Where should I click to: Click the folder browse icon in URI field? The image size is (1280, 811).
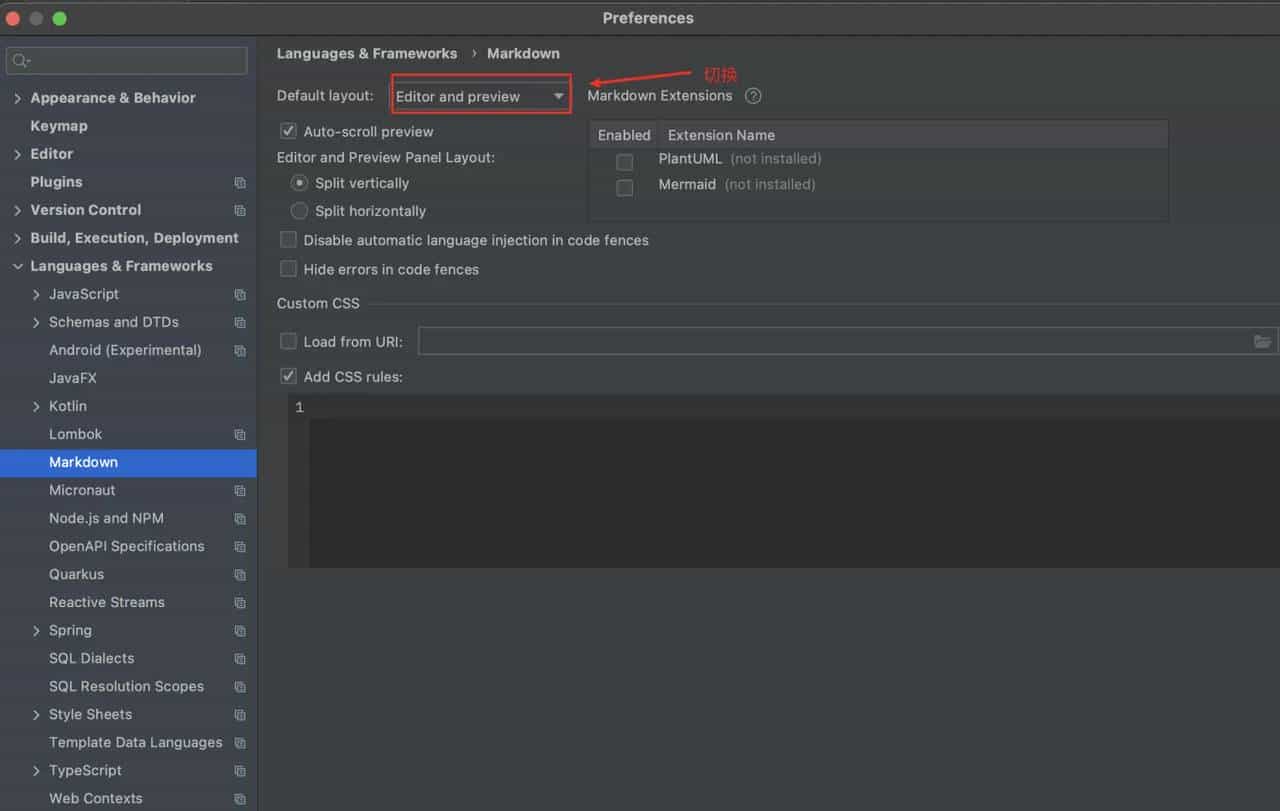click(1263, 342)
